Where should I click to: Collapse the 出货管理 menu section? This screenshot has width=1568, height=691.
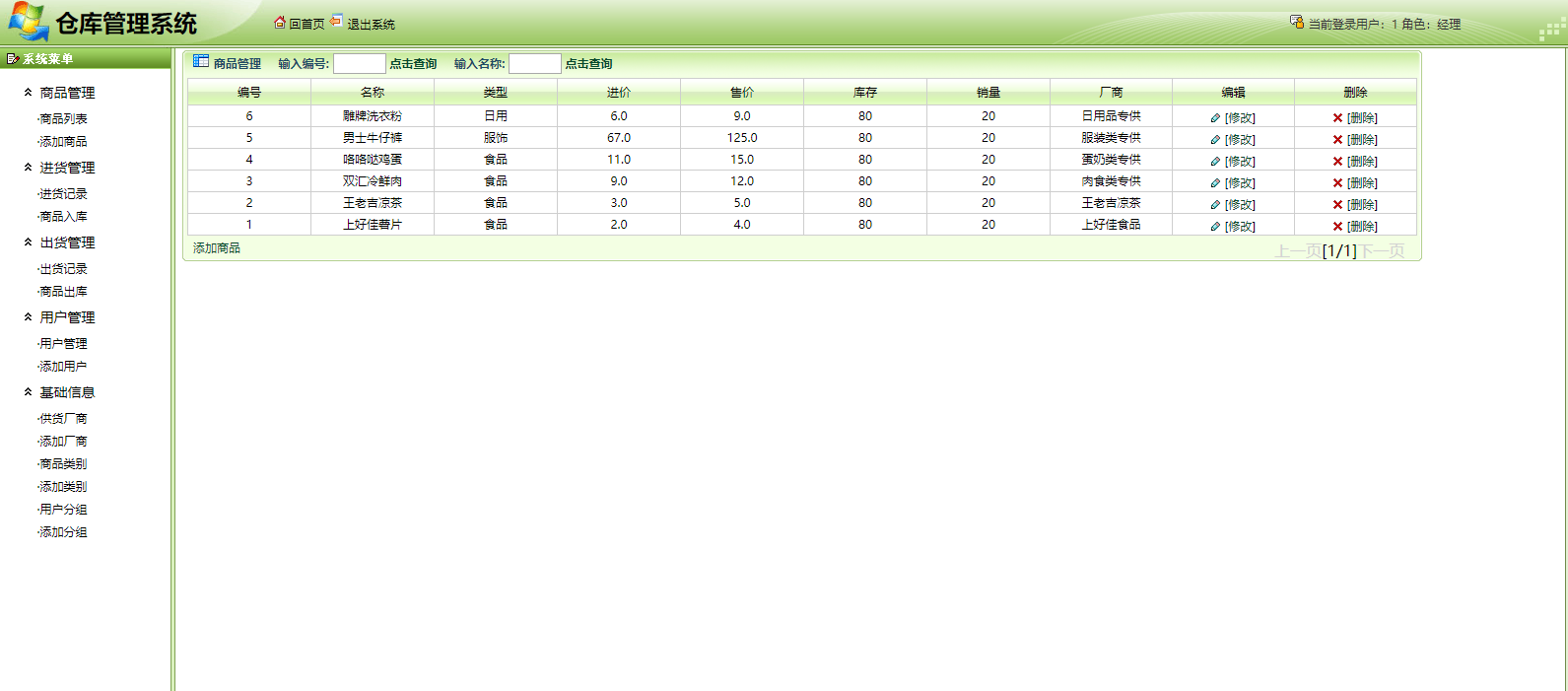[28, 242]
